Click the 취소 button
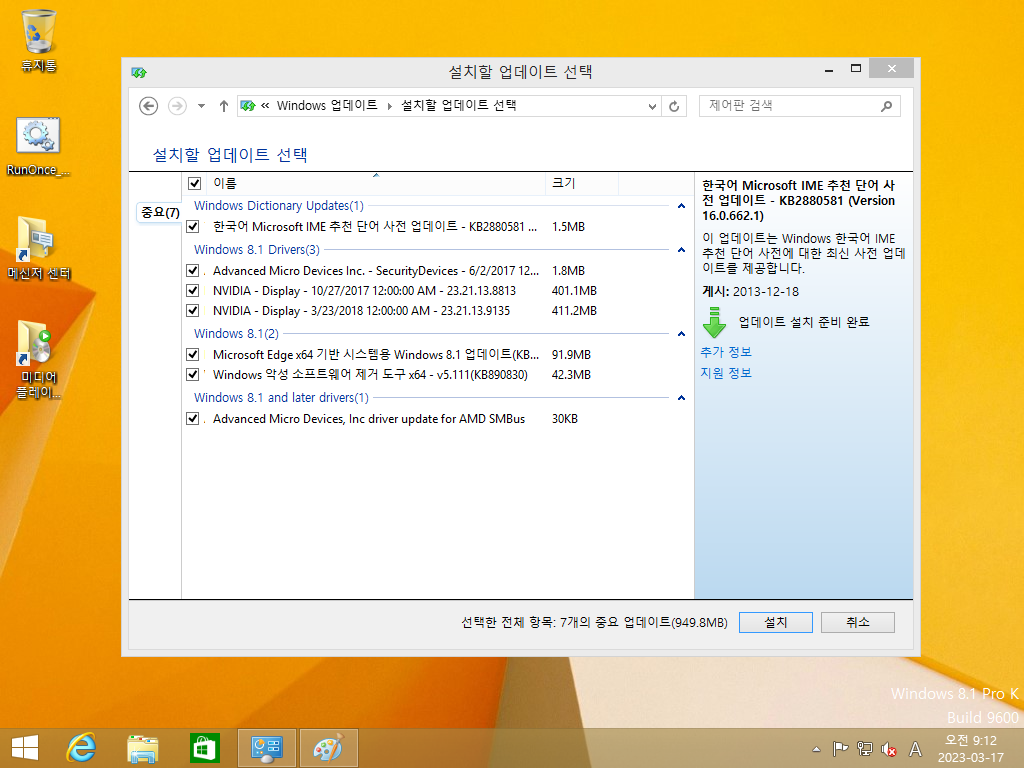1024x768 pixels. 857,622
